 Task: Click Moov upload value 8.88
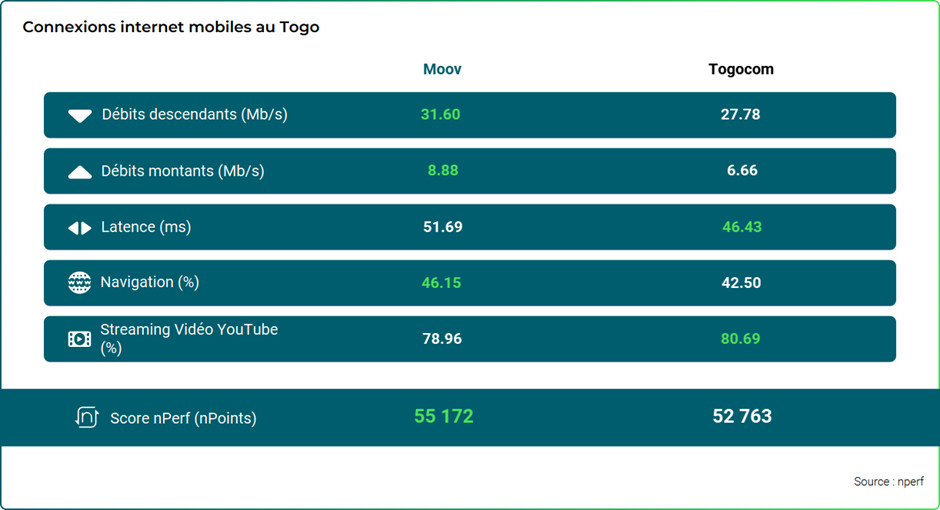443,170
